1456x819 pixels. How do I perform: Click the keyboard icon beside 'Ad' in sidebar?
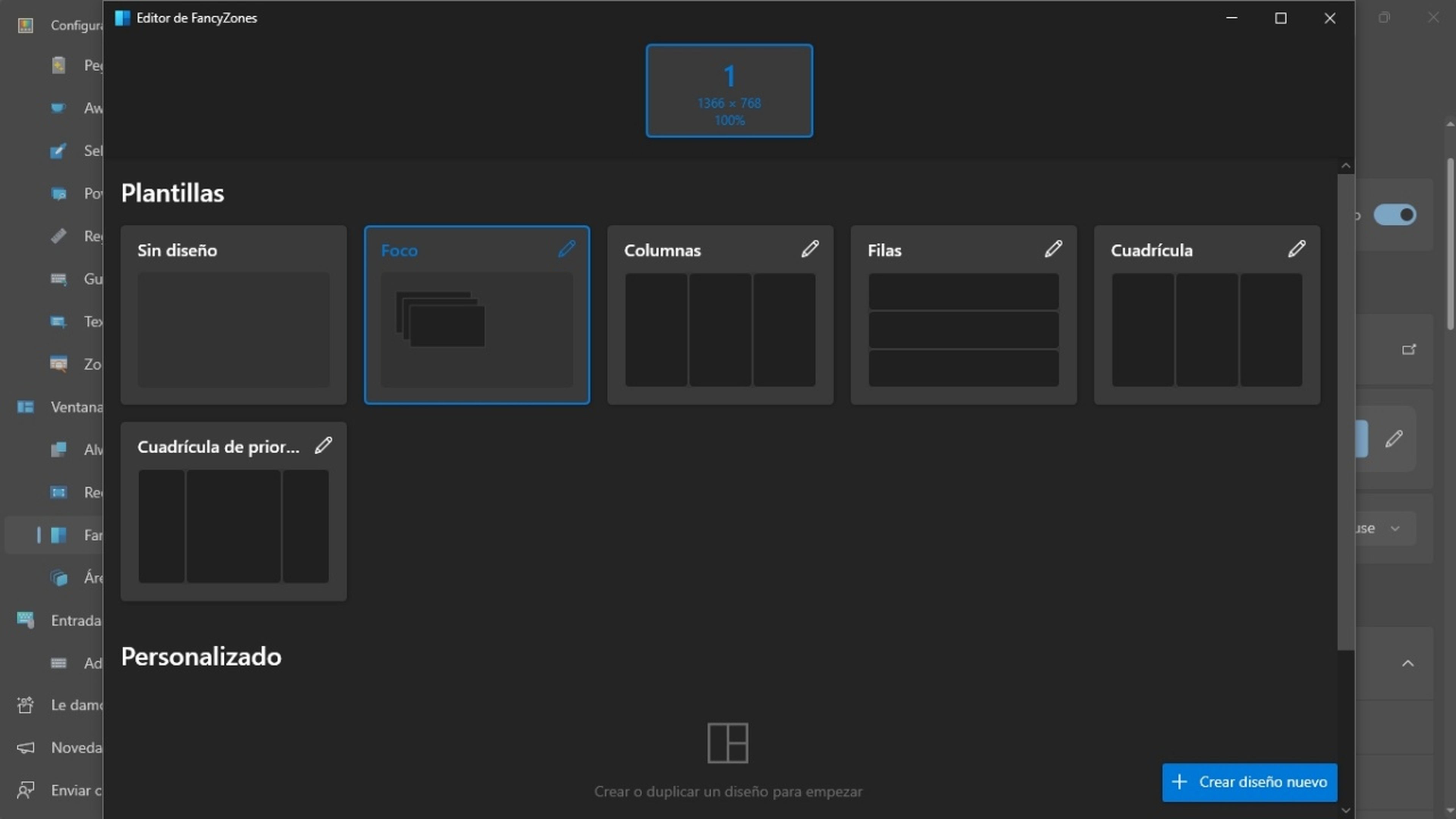58,663
